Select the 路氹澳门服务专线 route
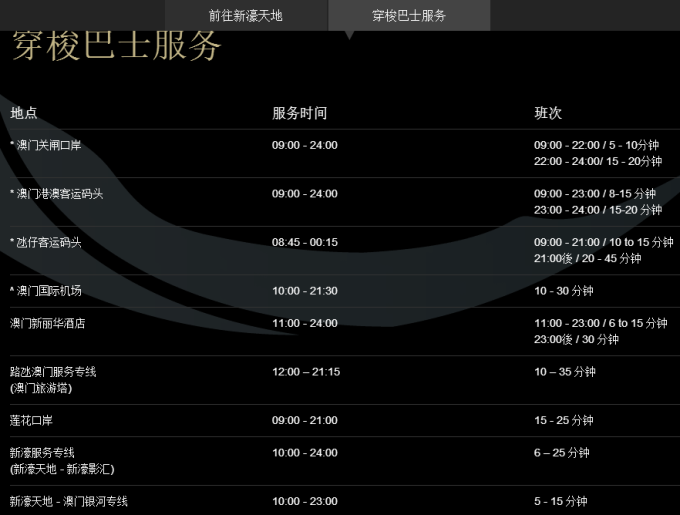Screen dimensions: 680x515 coord(53,372)
